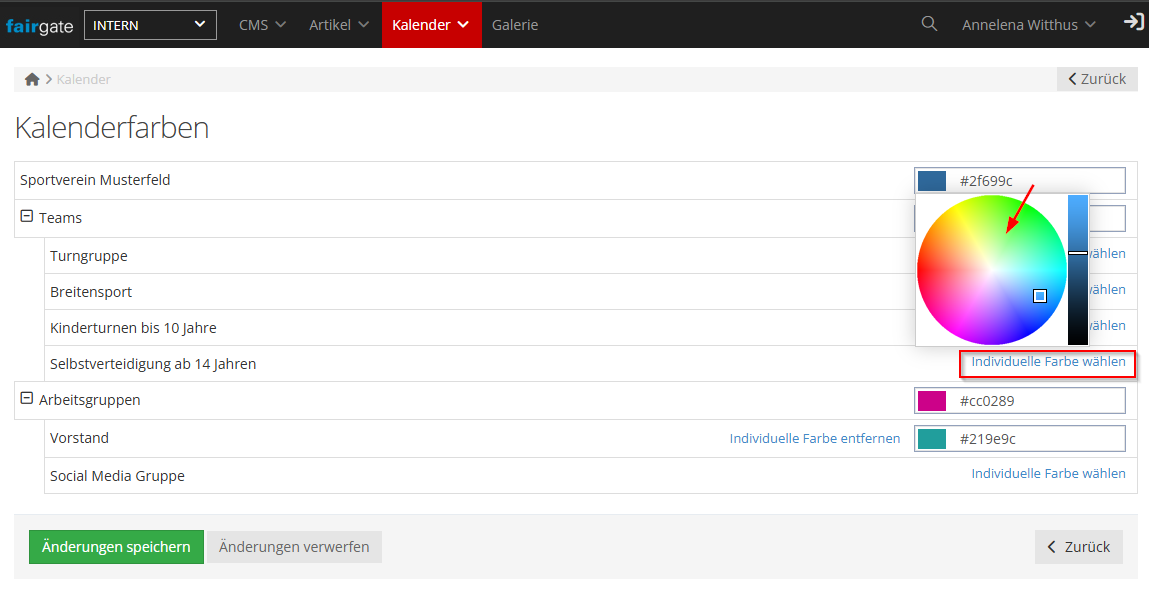Collapse the Arbeitsgruppen group
Image resolution: width=1149 pixels, height=608 pixels.
point(27,399)
